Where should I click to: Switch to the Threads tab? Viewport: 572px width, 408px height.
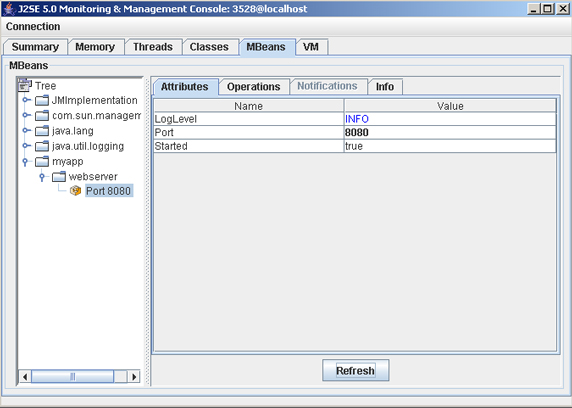(x=153, y=47)
